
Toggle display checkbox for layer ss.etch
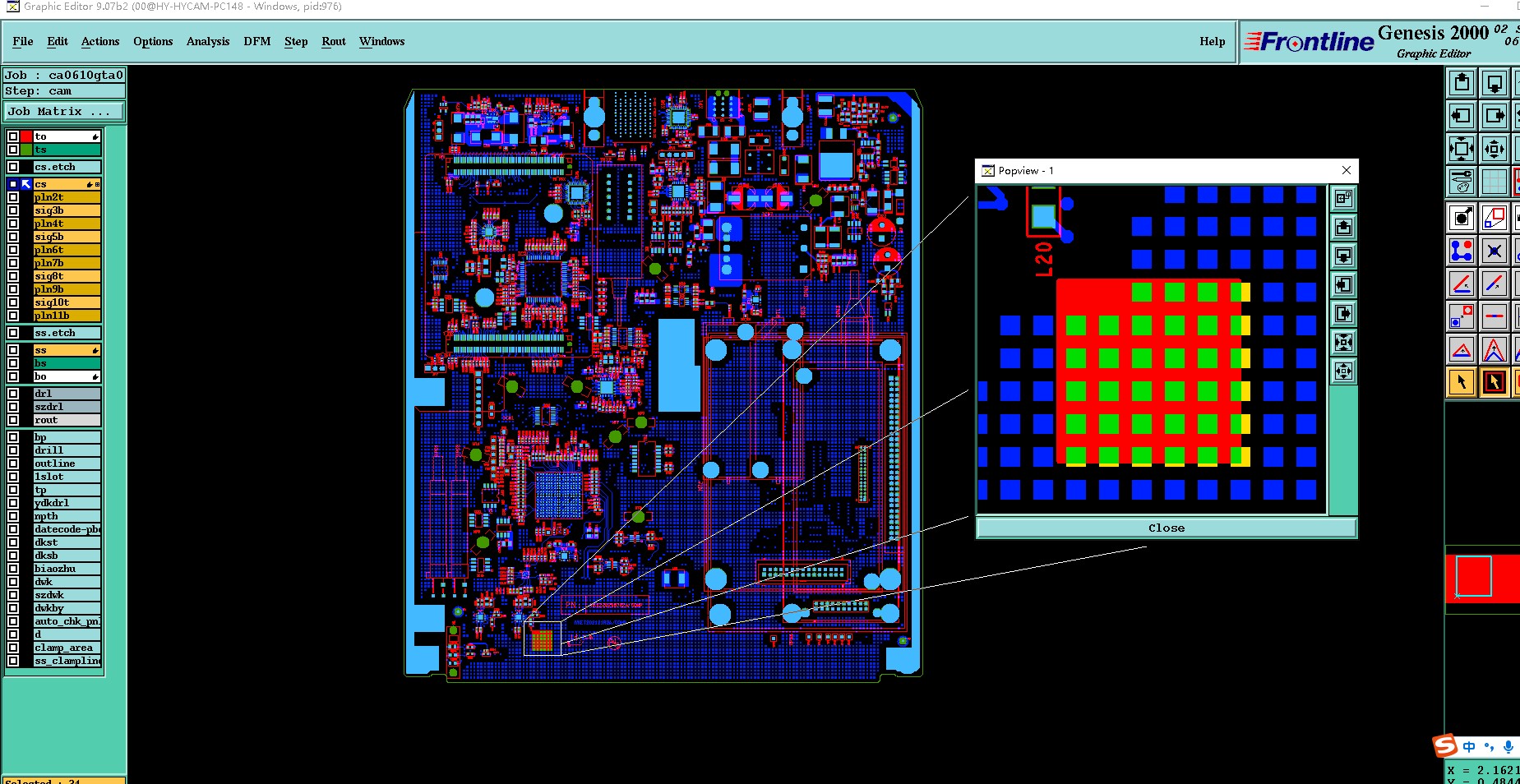pyautogui.click(x=13, y=333)
